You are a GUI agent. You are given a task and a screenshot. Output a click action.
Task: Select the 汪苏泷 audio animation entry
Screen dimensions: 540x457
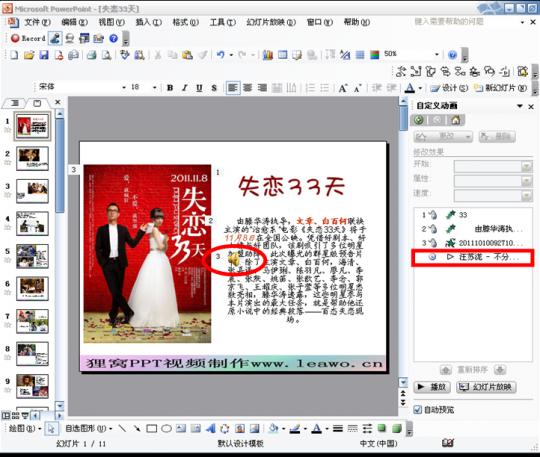tap(473, 257)
